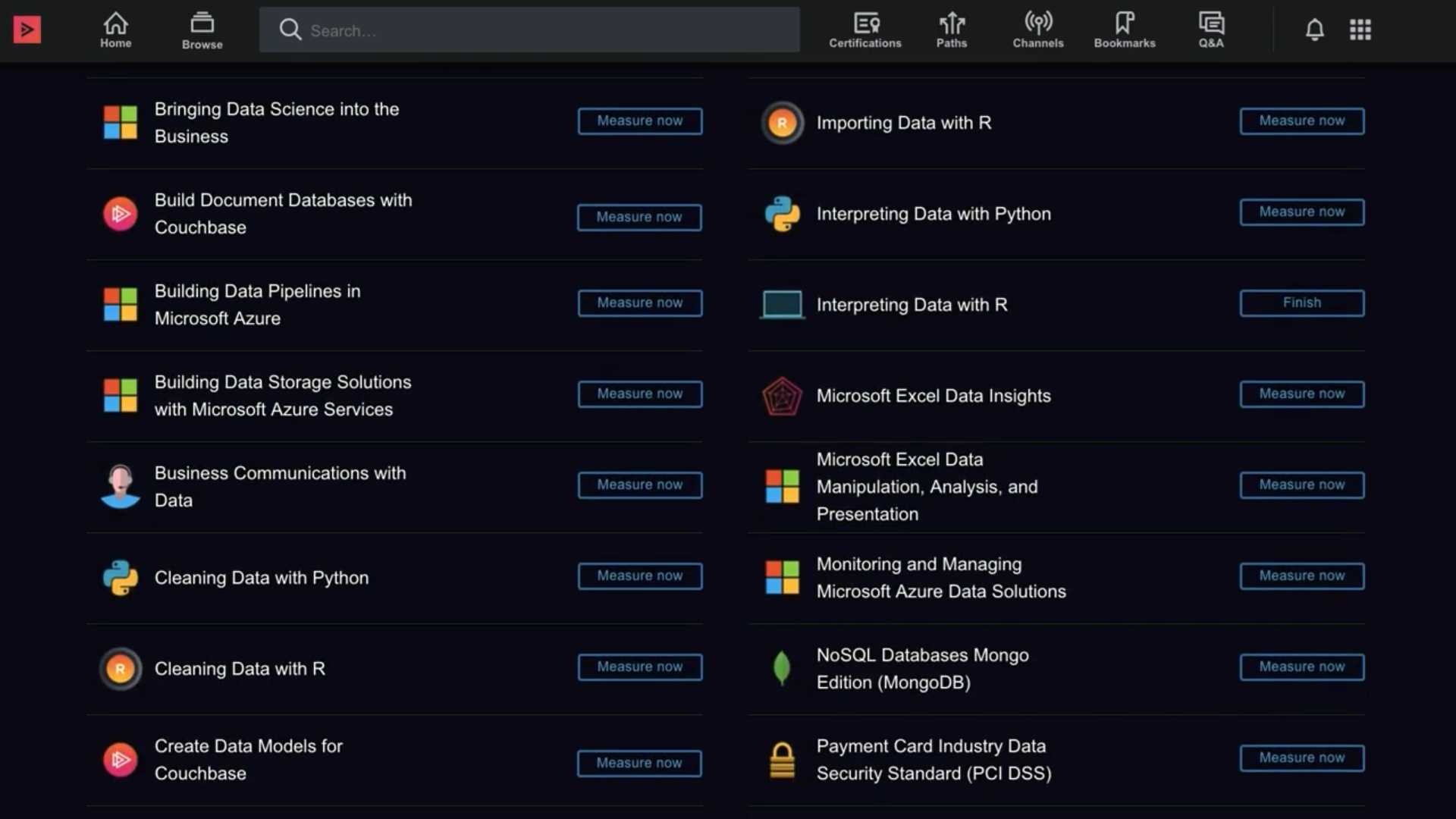Screen dimensions: 1456x819
Task: Measure now for Importing Data with R
Action: 1302,121
